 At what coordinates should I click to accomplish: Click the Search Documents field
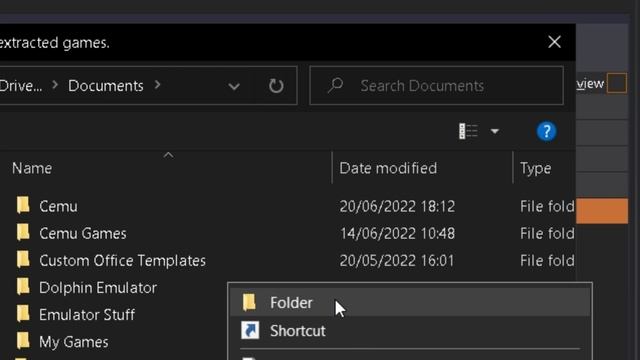click(436, 86)
